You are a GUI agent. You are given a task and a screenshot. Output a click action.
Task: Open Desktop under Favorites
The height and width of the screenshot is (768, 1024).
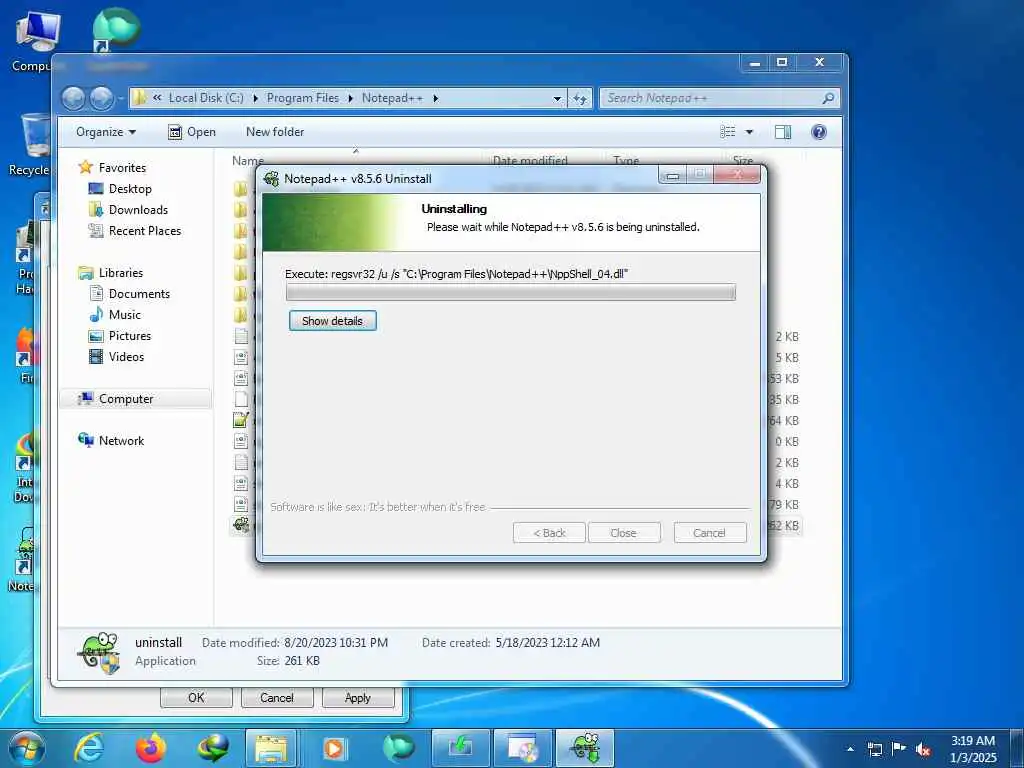(x=130, y=189)
